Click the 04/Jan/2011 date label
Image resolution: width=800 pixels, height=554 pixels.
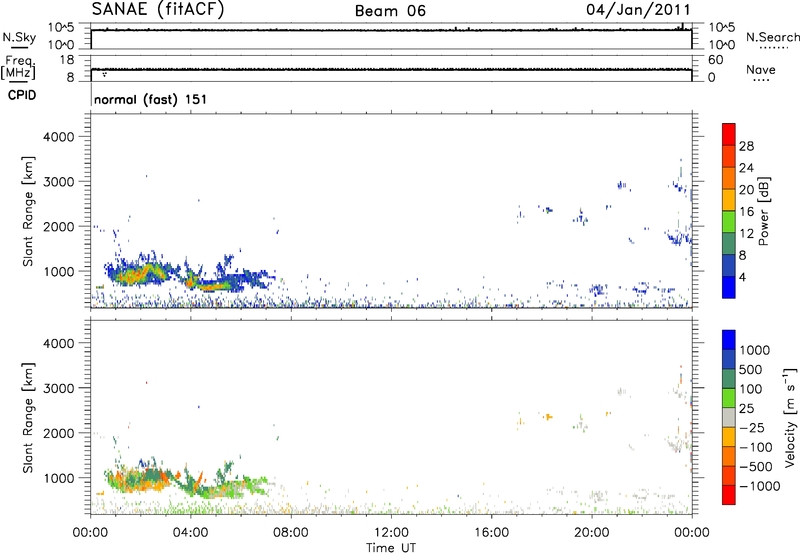pos(638,10)
